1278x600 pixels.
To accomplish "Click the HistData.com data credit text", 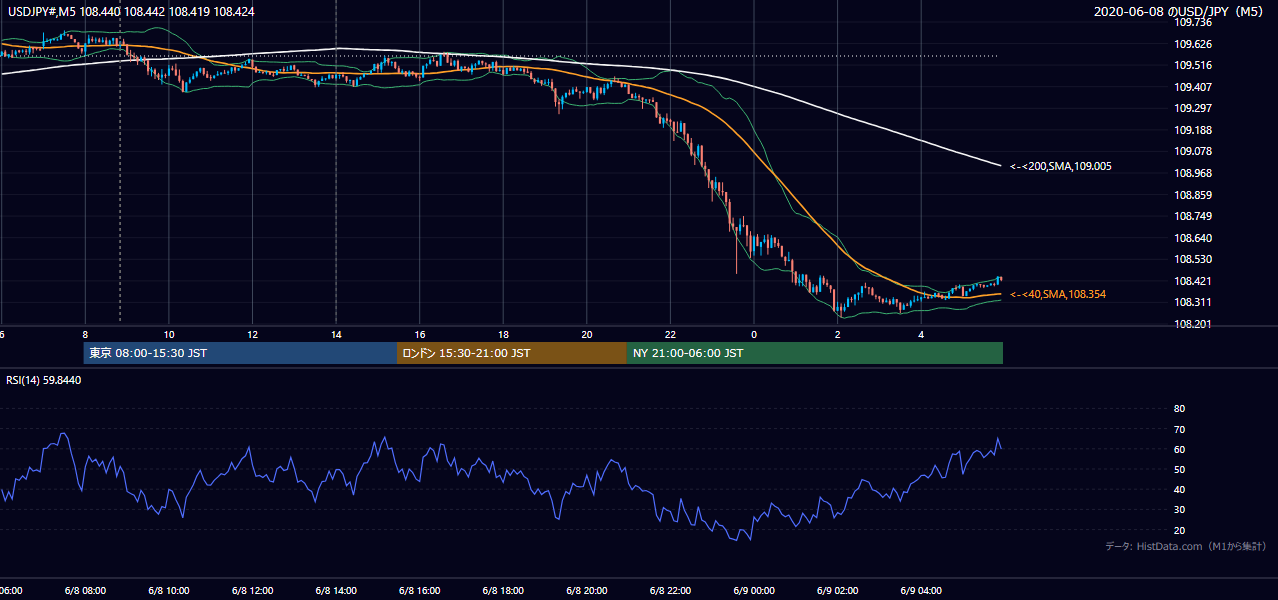I will tap(1185, 546).
